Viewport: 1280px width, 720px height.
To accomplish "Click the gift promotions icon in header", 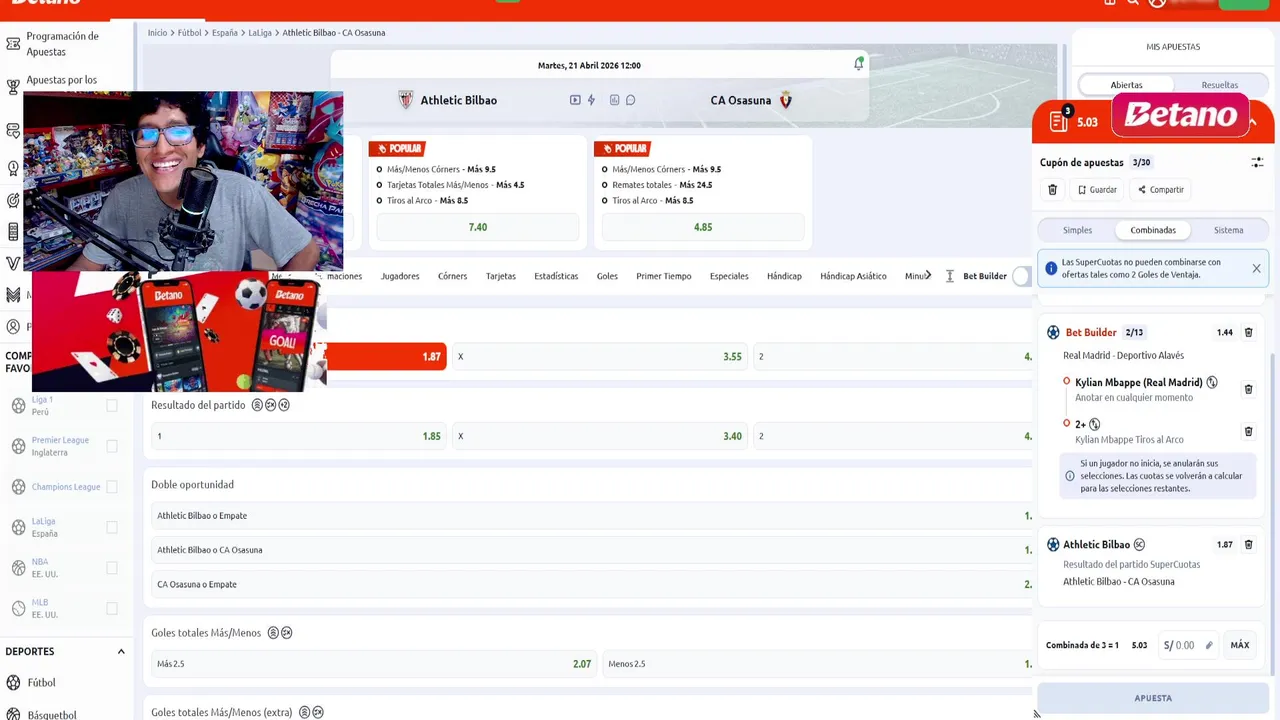I will point(1109,3).
